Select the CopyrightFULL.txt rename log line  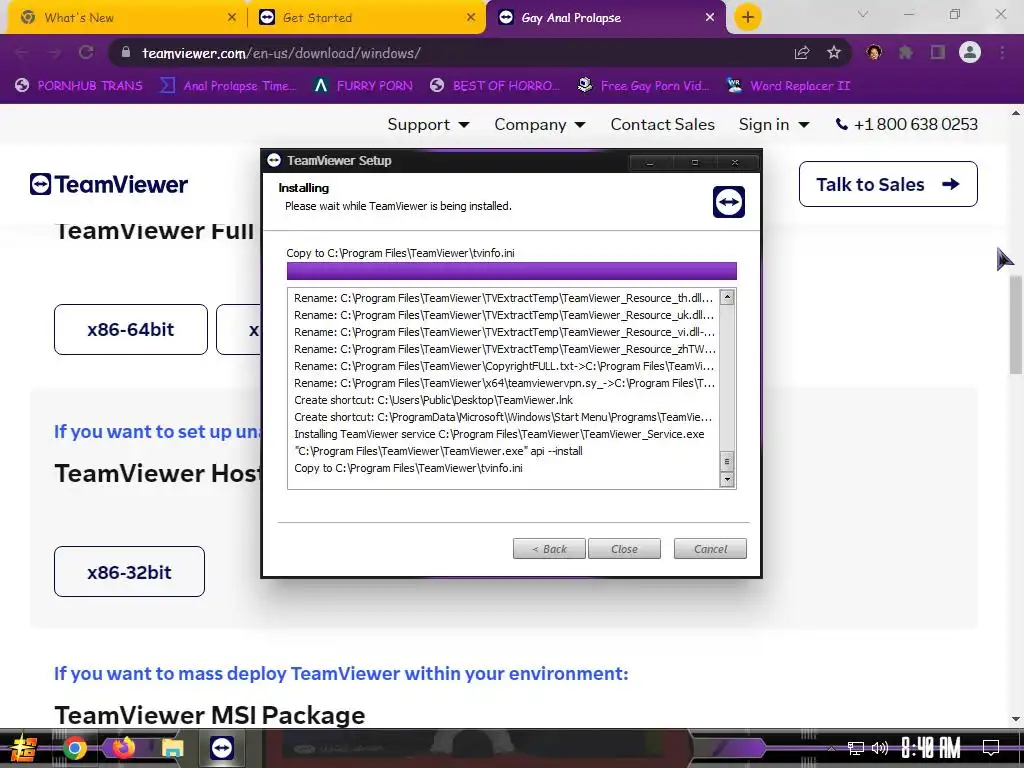(504, 366)
